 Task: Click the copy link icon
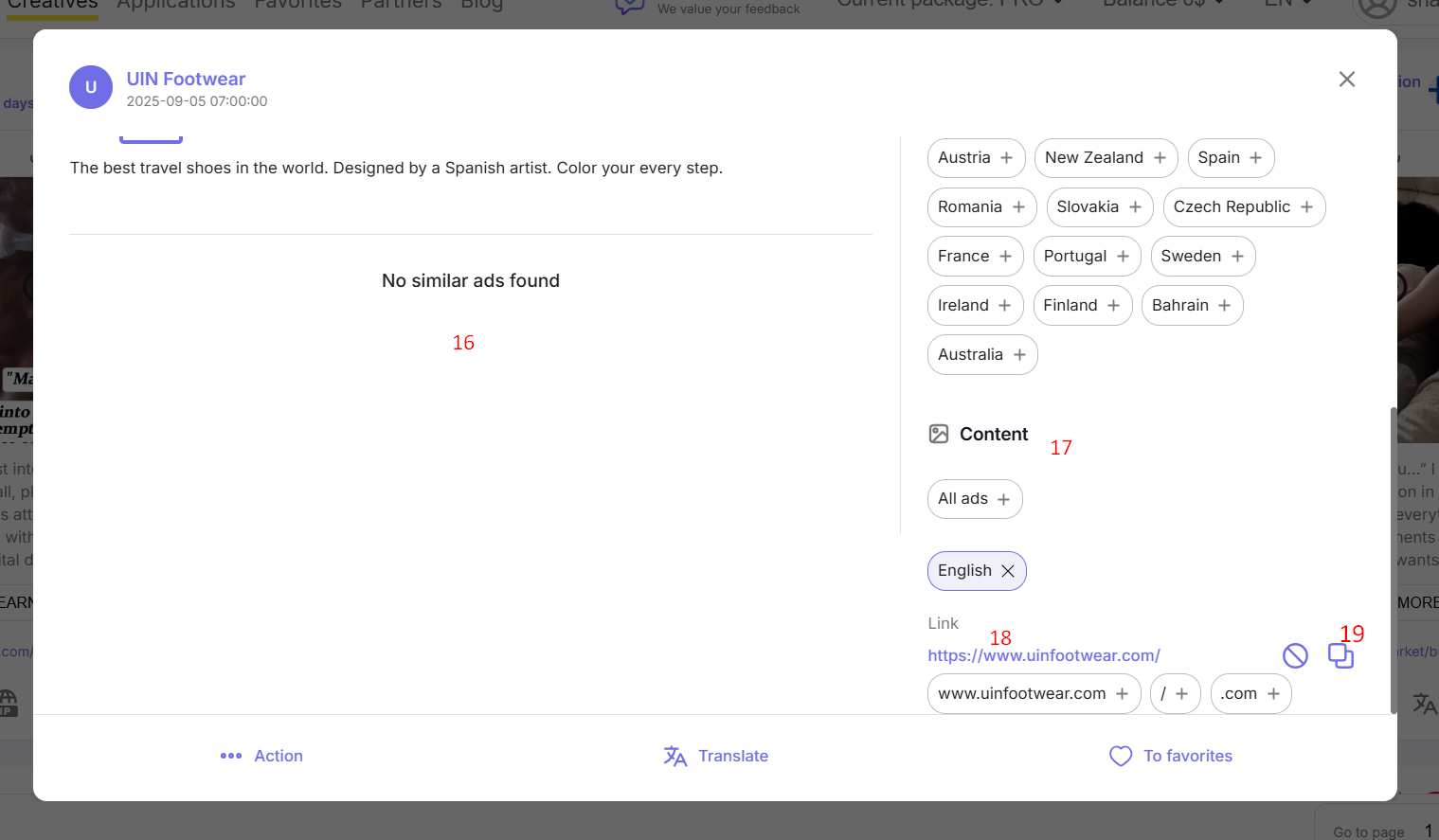click(1340, 656)
